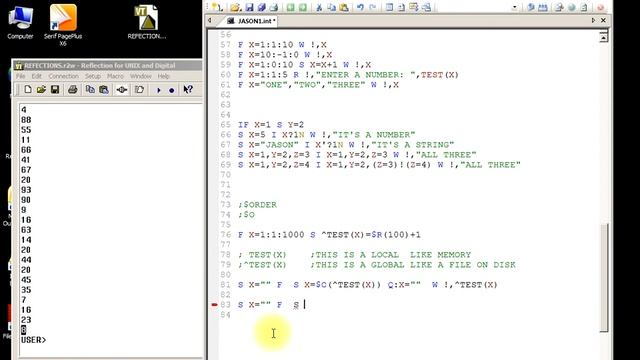Click Save floppy icon in Reflection toolbar
The image size is (640, 360).
point(55,89)
